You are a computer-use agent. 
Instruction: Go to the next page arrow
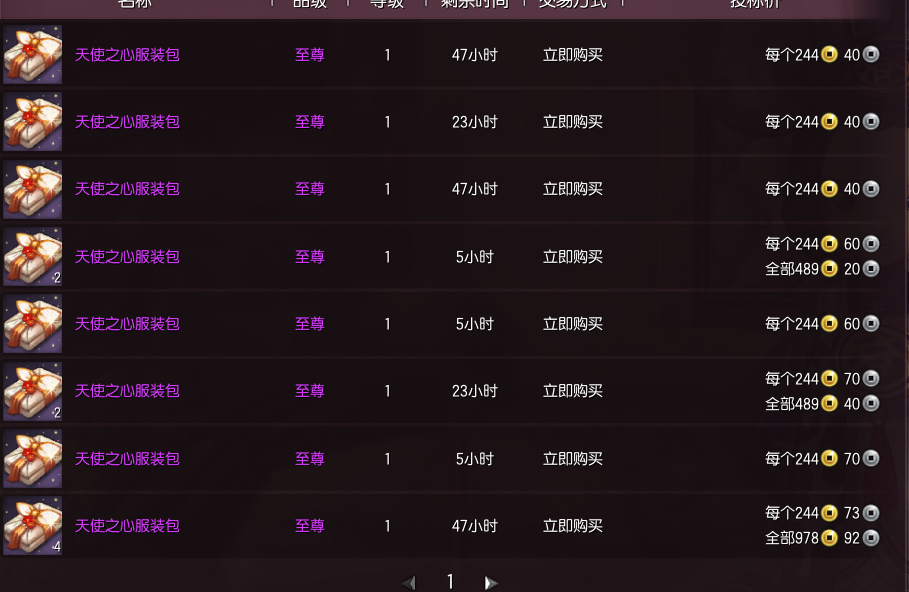coord(490,582)
